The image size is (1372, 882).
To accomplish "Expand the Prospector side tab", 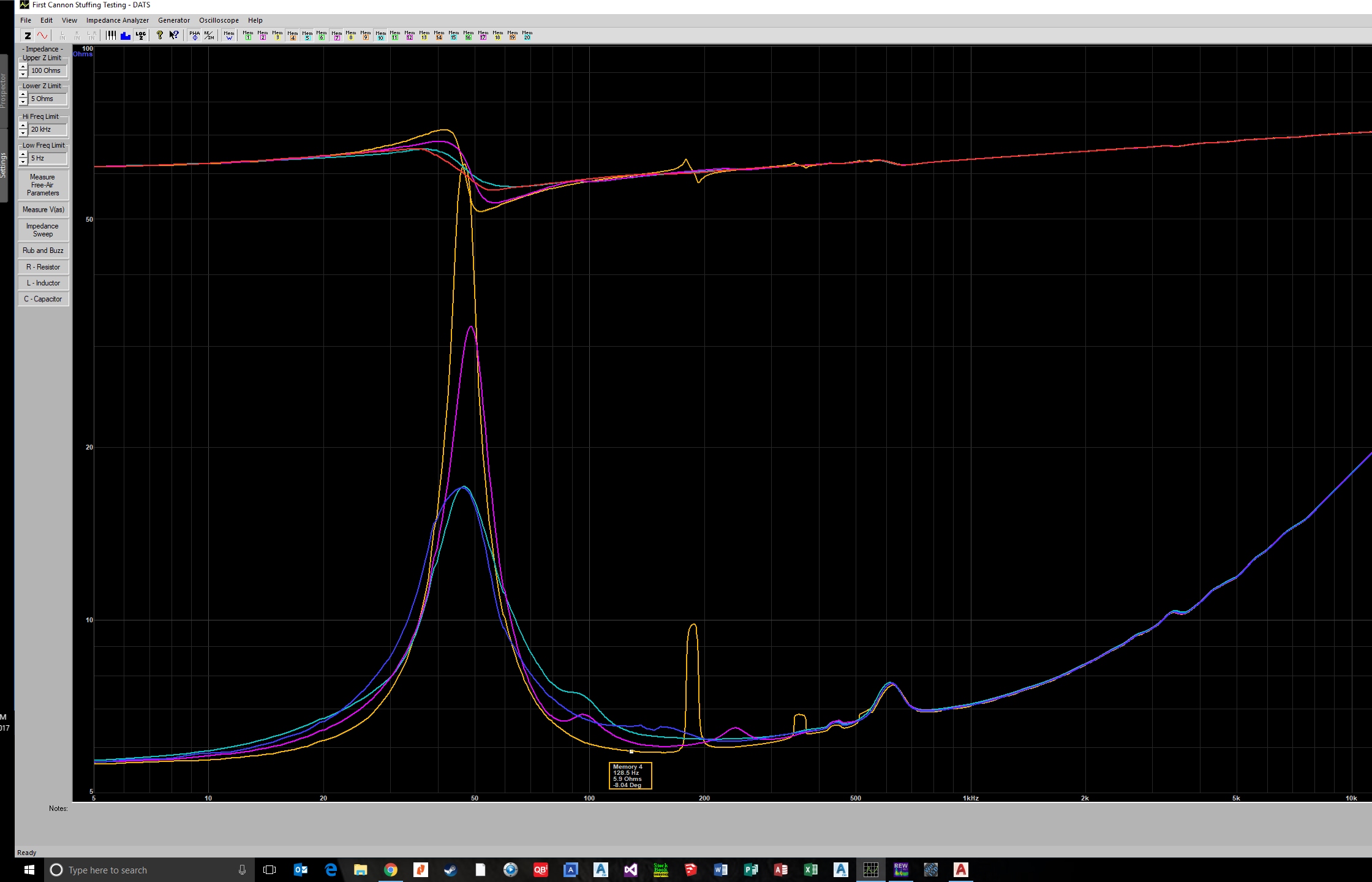I will (4, 91).
